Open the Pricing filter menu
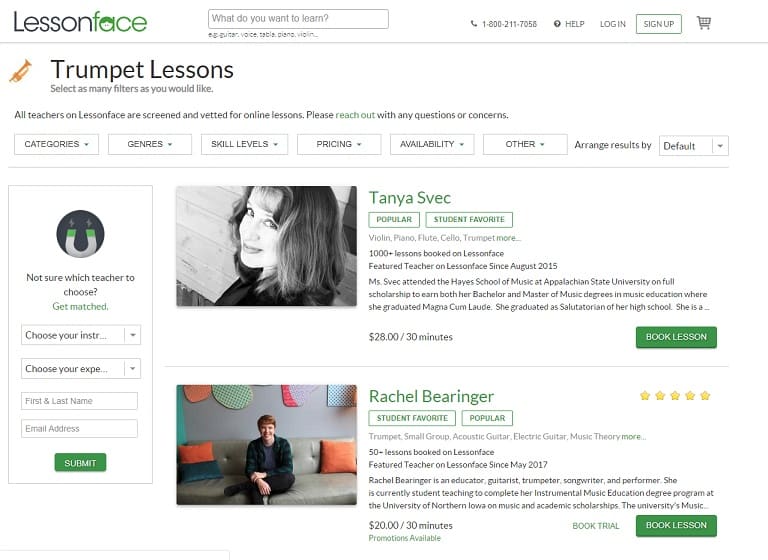Image resolution: width=768 pixels, height=560 pixels. pos(339,144)
